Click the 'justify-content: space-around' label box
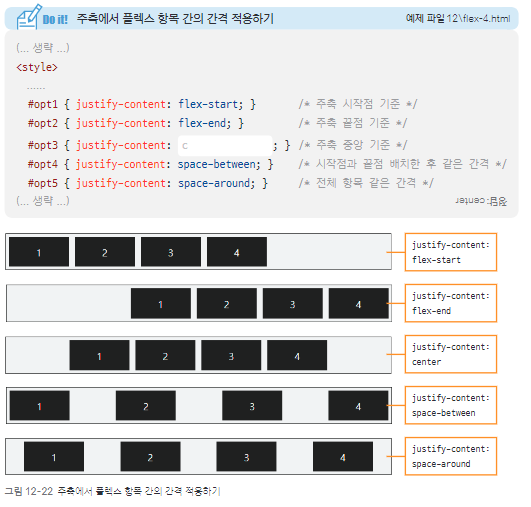Screen dimensions: 531x507 [x=451, y=456]
